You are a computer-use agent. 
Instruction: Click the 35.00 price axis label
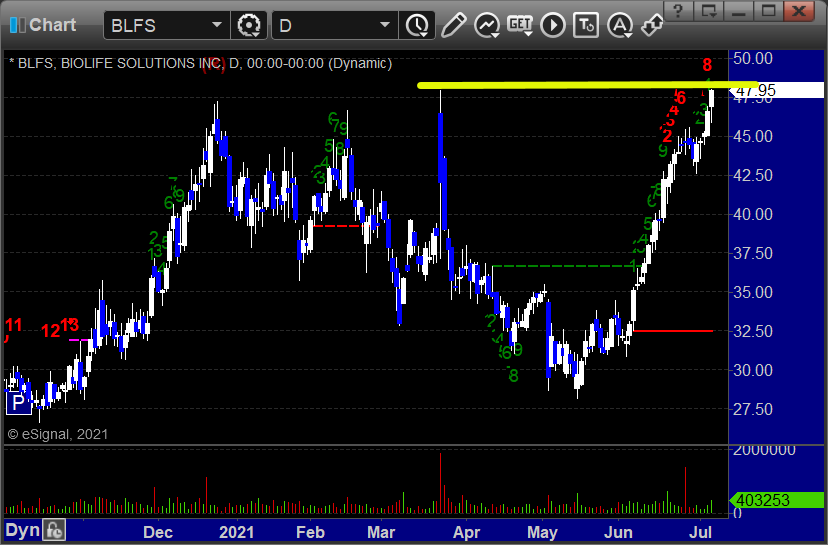753,292
